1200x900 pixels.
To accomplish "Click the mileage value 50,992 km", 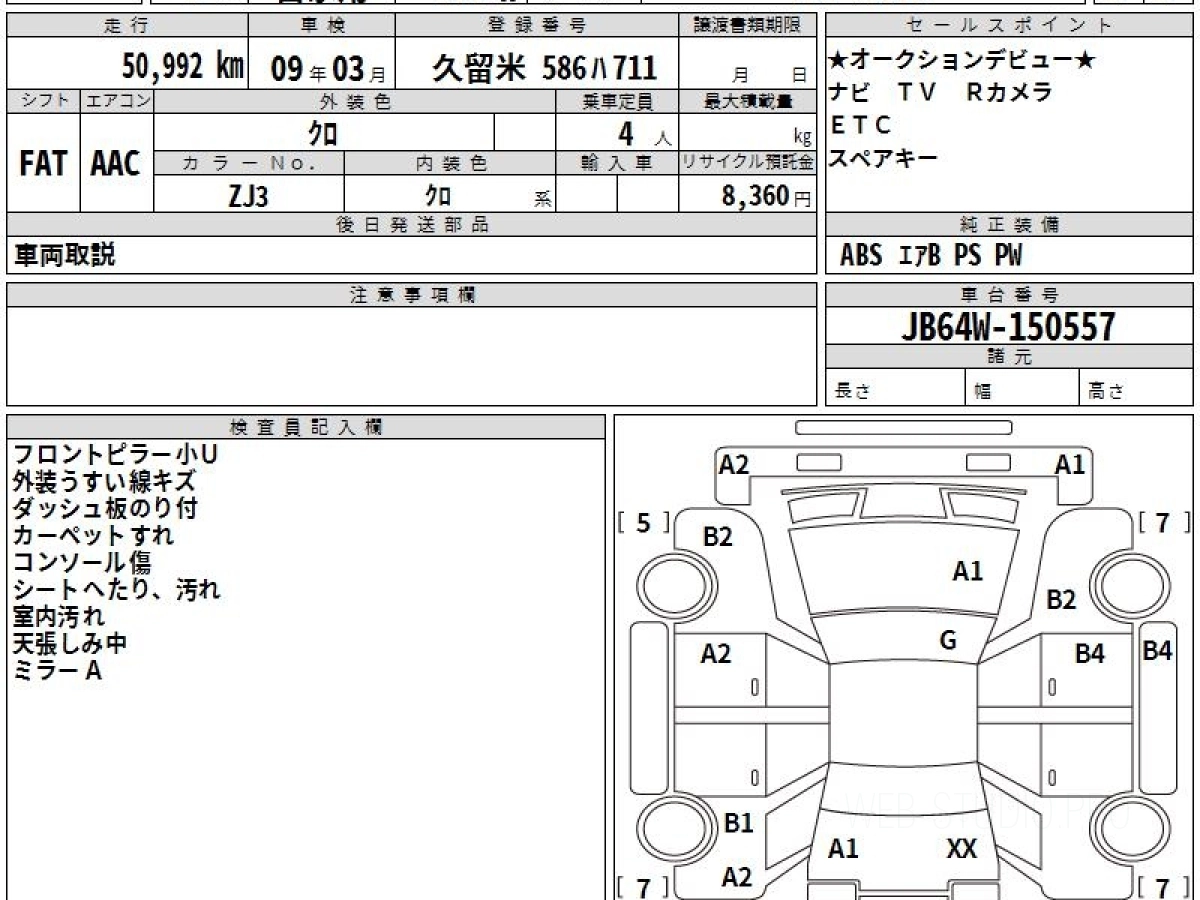I will tap(183, 67).
